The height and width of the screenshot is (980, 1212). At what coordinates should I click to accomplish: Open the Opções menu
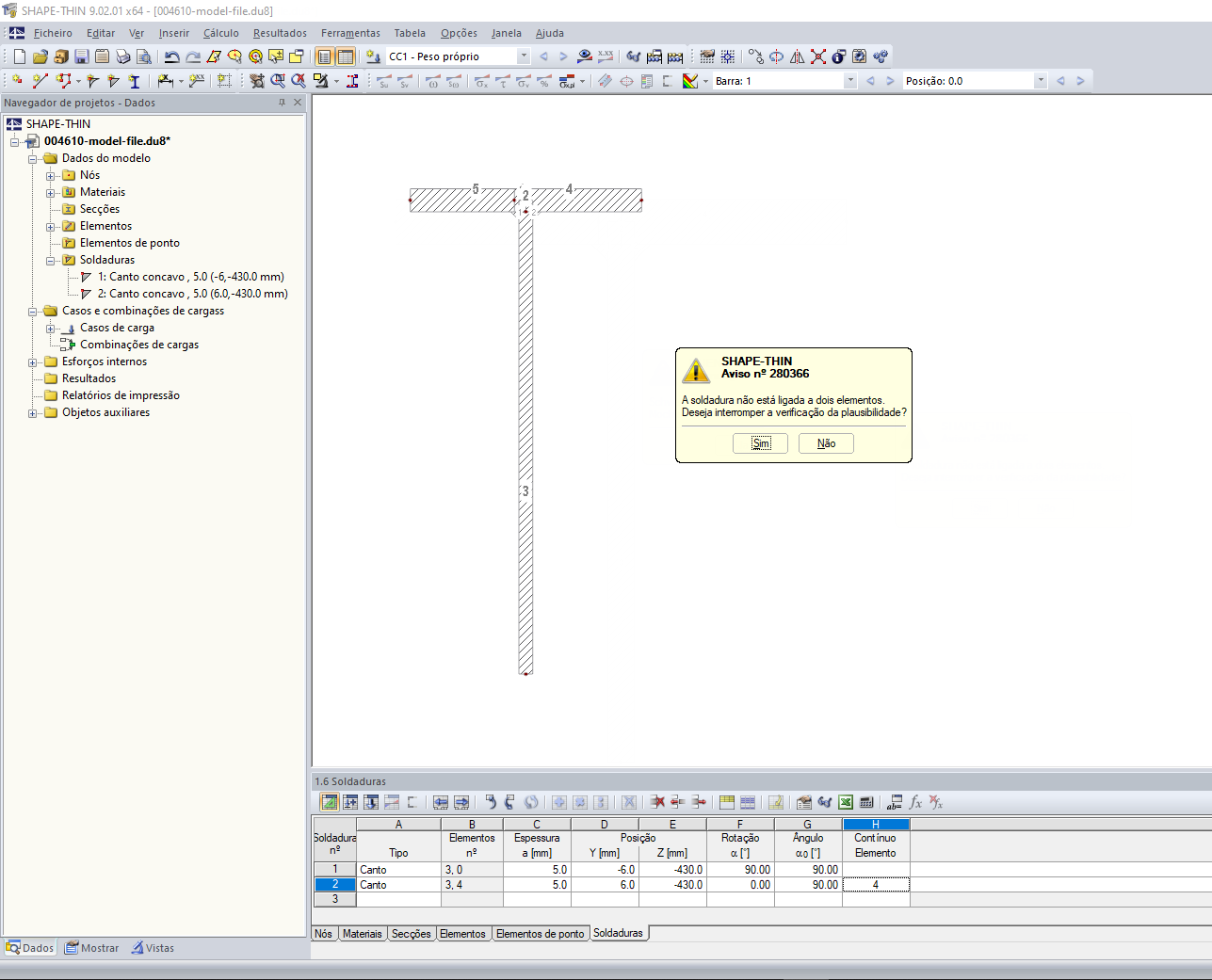[x=459, y=33]
